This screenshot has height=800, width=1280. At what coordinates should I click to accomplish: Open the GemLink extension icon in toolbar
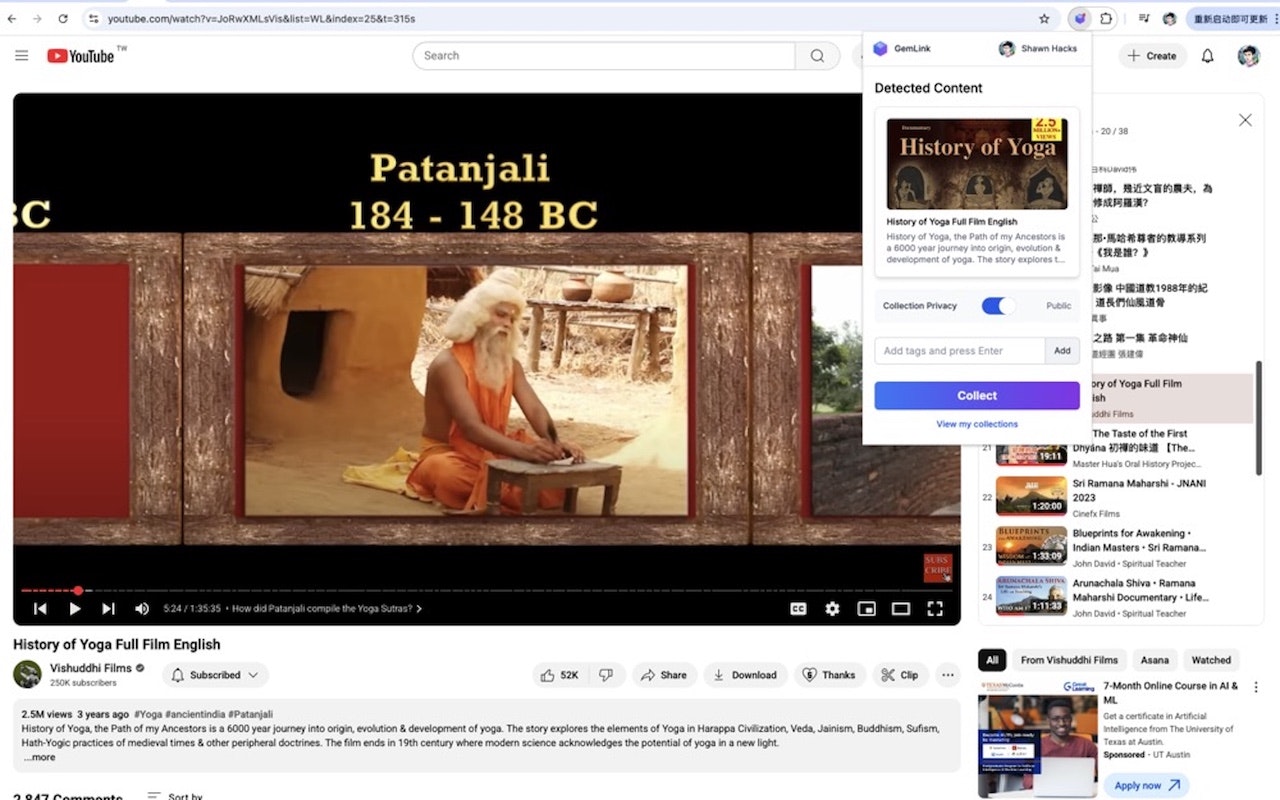[1079, 18]
